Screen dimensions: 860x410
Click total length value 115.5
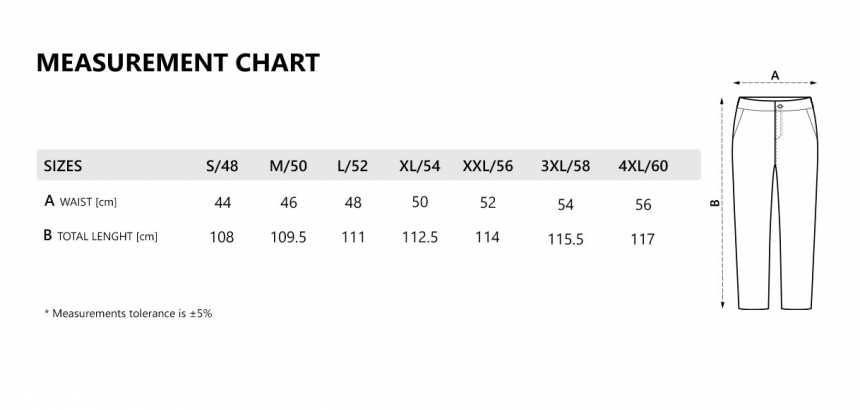565,240
